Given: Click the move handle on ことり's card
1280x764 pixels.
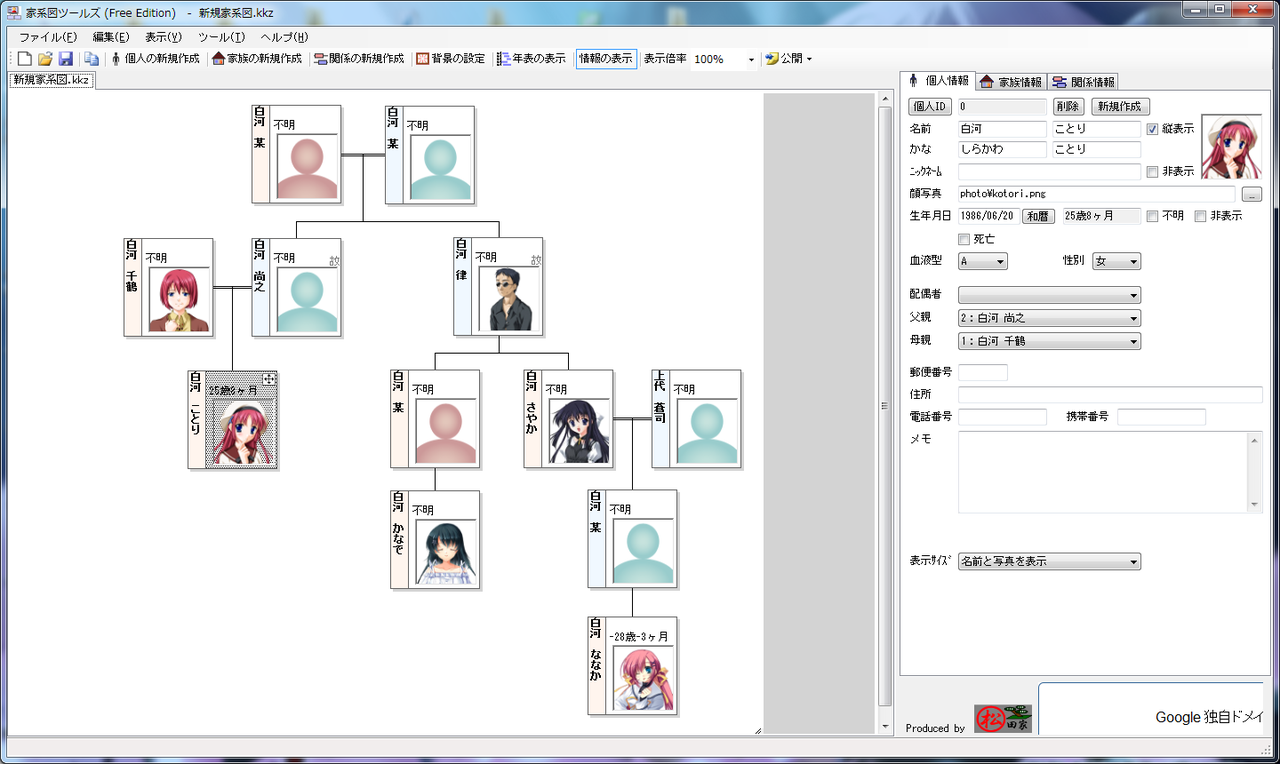Looking at the screenshot, I should pyautogui.click(x=269, y=379).
